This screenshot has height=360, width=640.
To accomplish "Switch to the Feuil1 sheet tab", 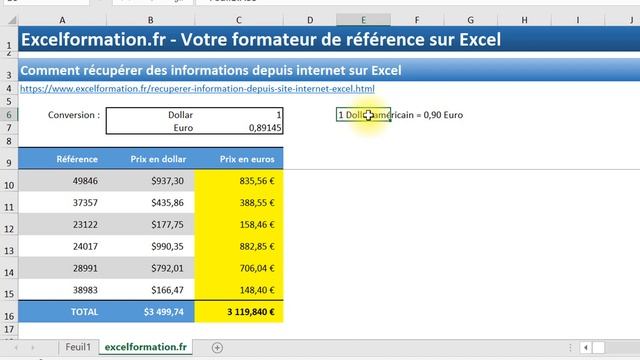I will point(78,347).
